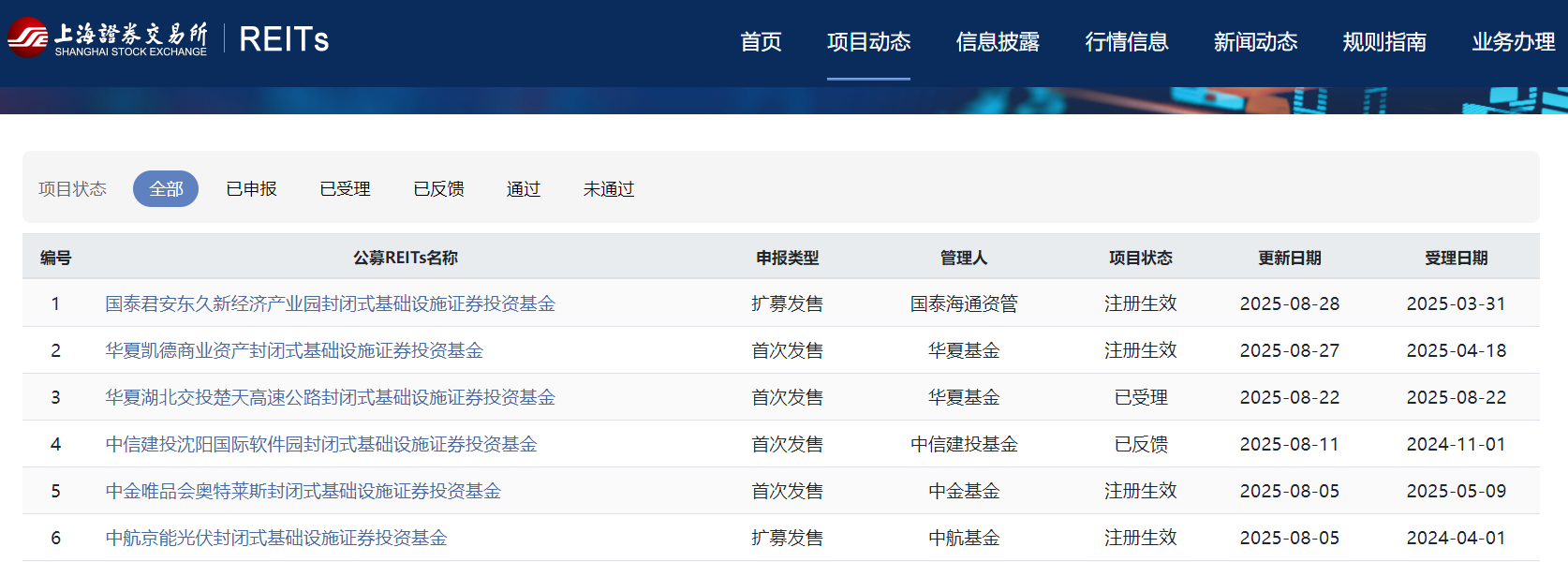1568x562 pixels.
Task: Open 中金唯品会奥特莱斯 fund link
Action: click(x=303, y=491)
